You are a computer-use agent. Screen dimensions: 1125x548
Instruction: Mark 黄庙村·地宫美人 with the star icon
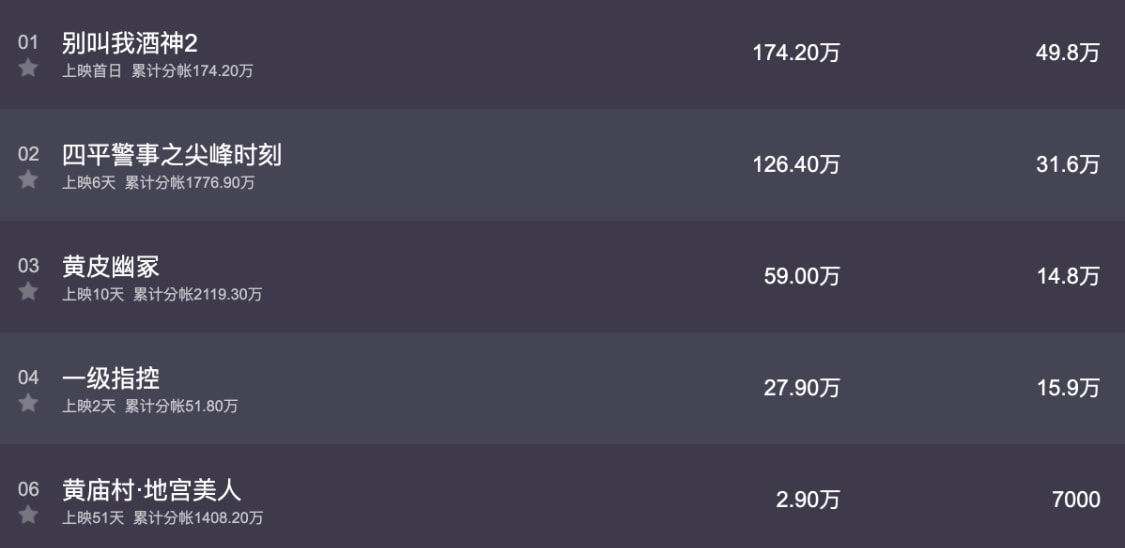[28, 515]
